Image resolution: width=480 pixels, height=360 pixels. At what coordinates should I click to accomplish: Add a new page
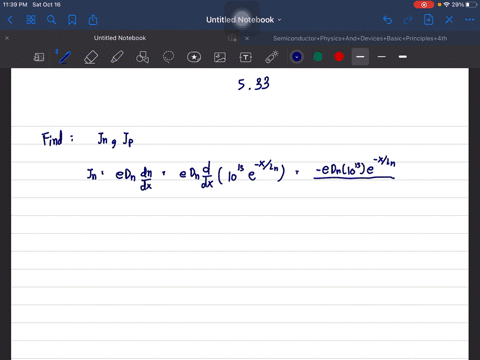[x=429, y=20]
